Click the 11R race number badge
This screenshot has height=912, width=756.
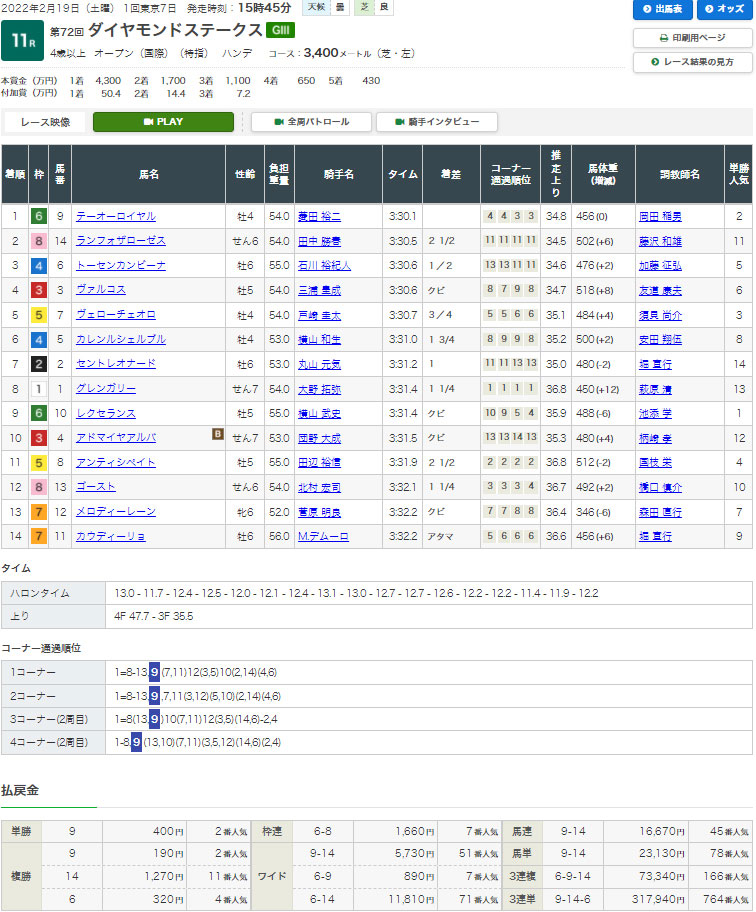click(x=22, y=41)
